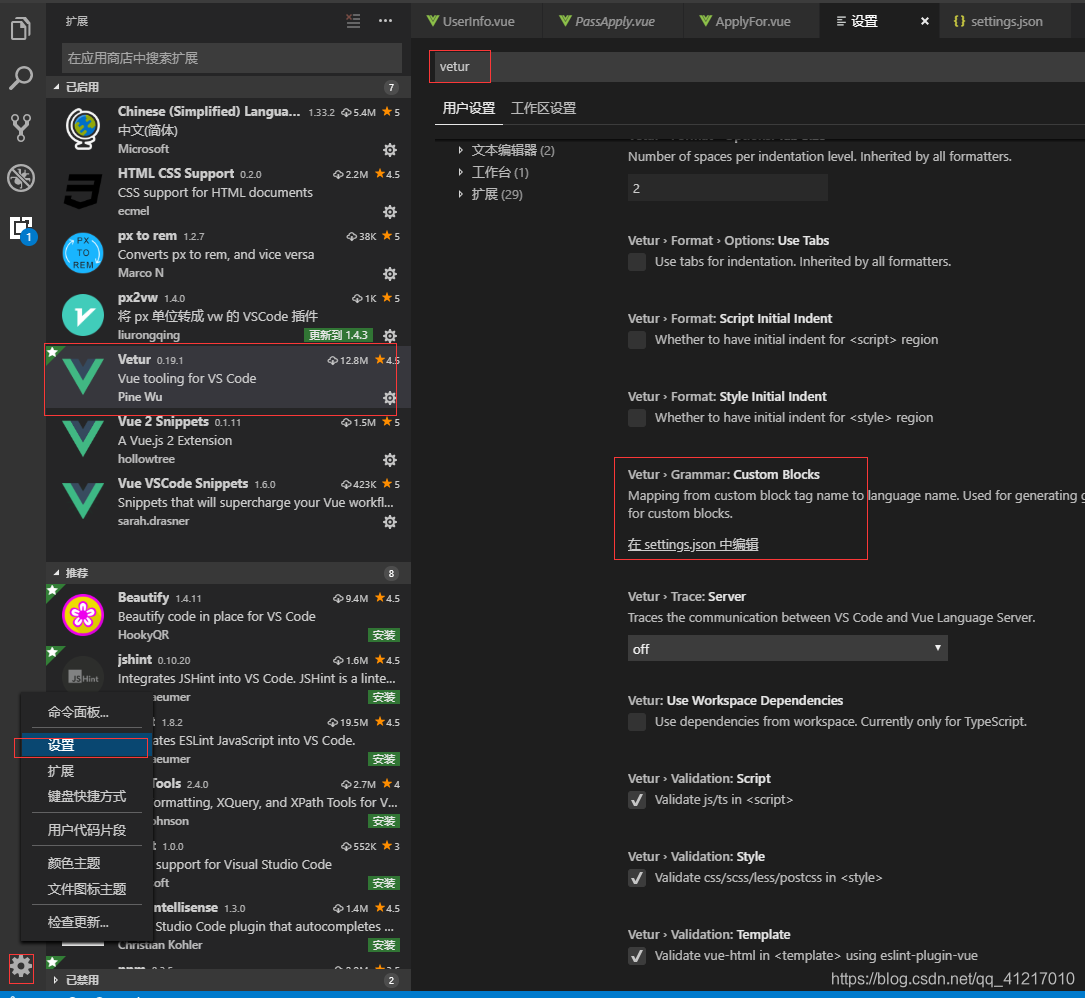1085x998 pixels.
Task: Choose 命令面板 from manage menu
Action: pos(86,712)
